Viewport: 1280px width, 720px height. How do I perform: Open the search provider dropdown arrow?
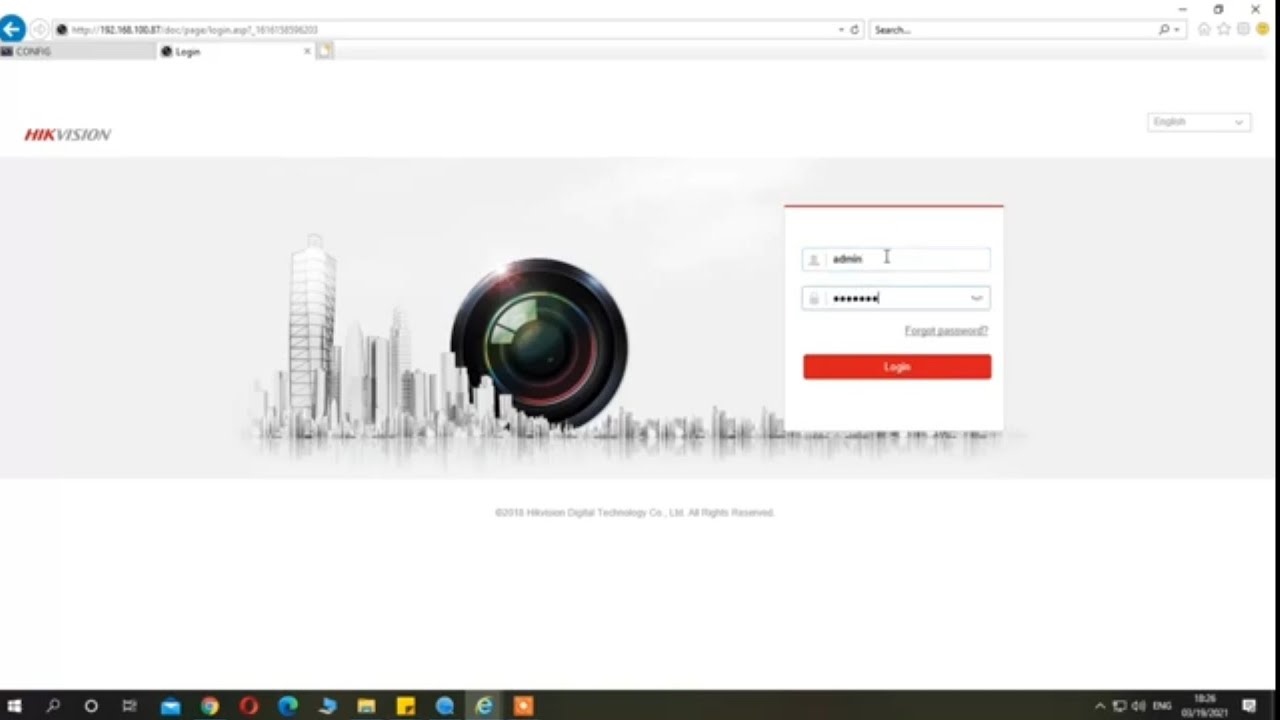(x=1177, y=30)
